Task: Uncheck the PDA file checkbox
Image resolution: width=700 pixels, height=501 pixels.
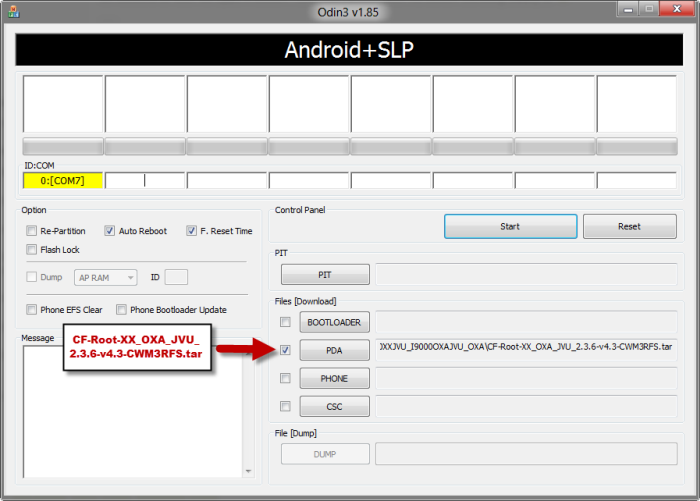Action: click(x=285, y=350)
